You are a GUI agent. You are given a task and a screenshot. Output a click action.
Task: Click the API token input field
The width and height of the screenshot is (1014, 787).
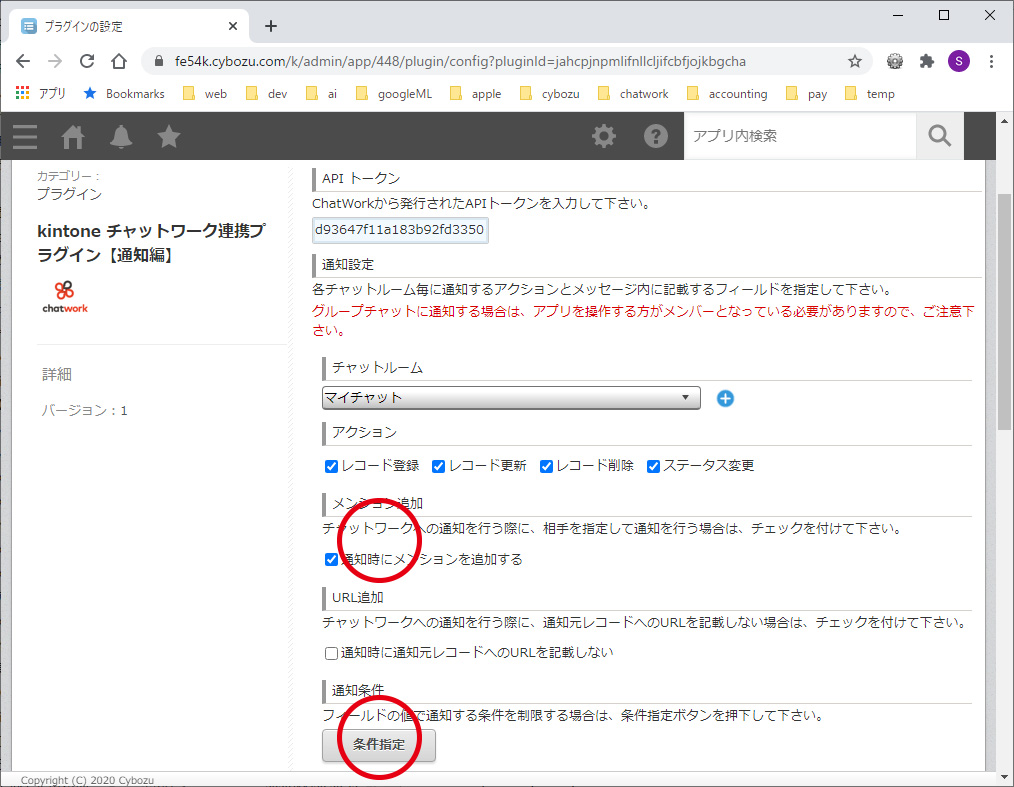[x=400, y=230]
